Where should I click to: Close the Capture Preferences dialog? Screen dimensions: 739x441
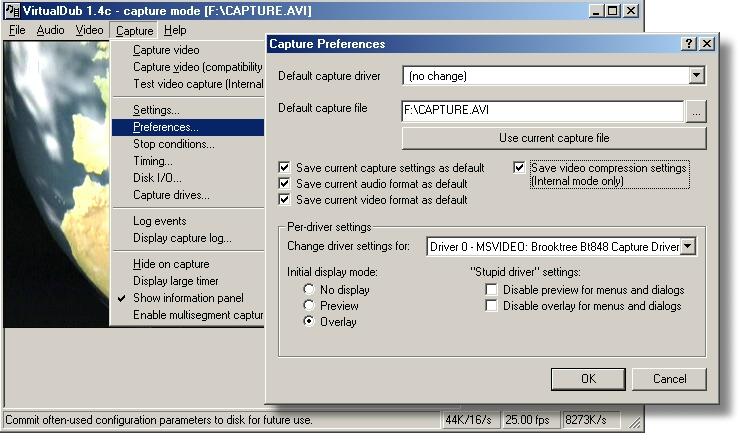706,44
